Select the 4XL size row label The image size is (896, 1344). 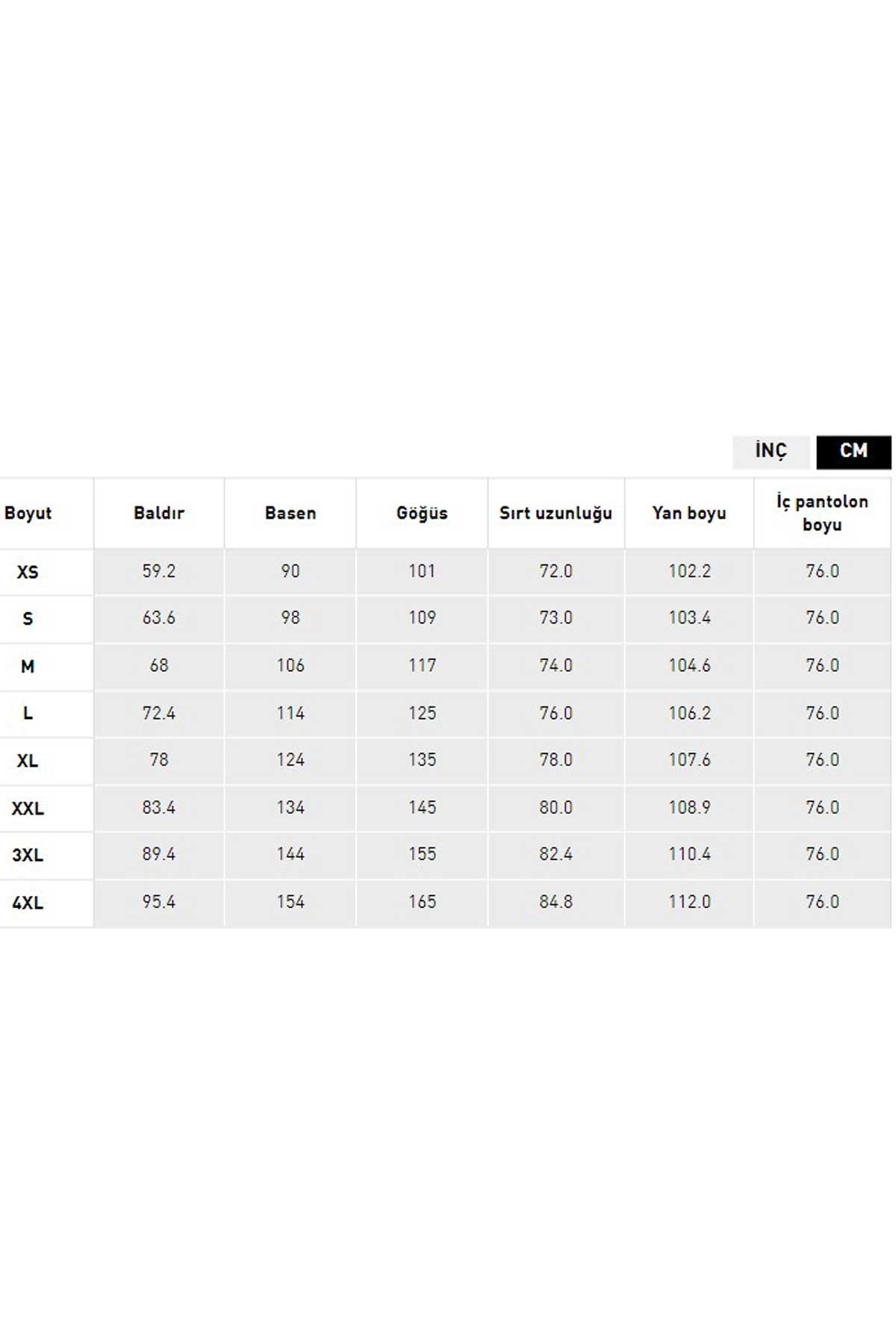click(x=28, y=903)
